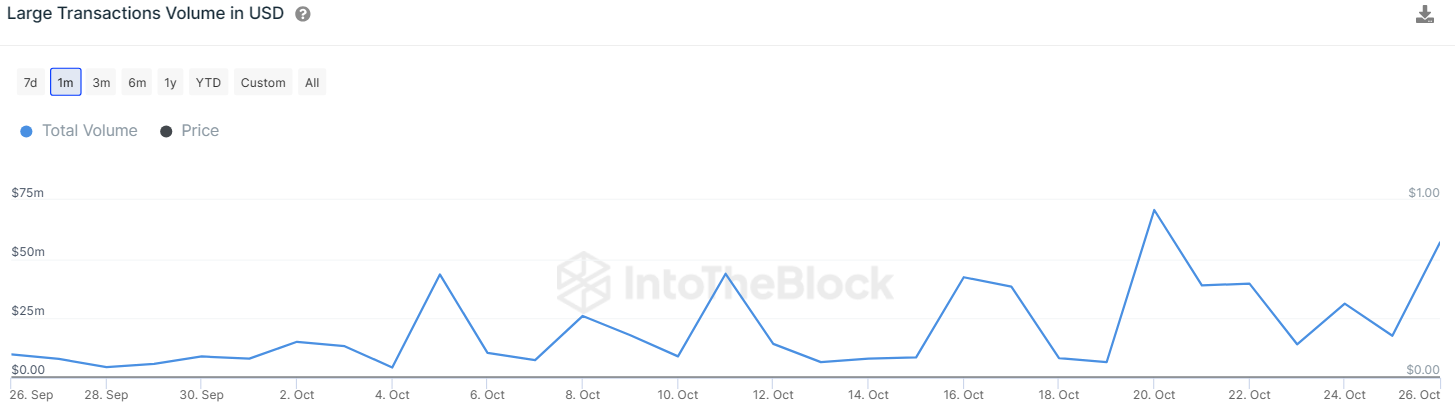Click the download chart icon
This screenshot has height=418, width=1455.
1425,15
